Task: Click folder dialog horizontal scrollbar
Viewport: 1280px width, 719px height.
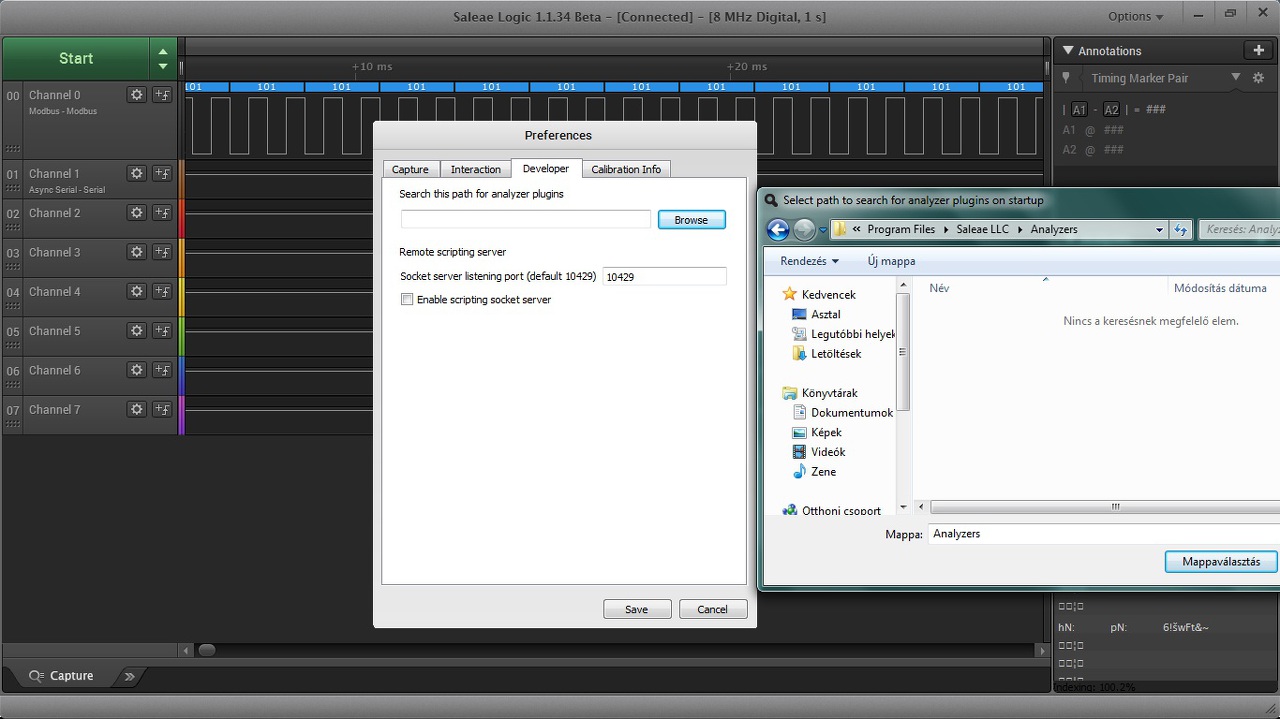Action: (x=1104, y=507)
